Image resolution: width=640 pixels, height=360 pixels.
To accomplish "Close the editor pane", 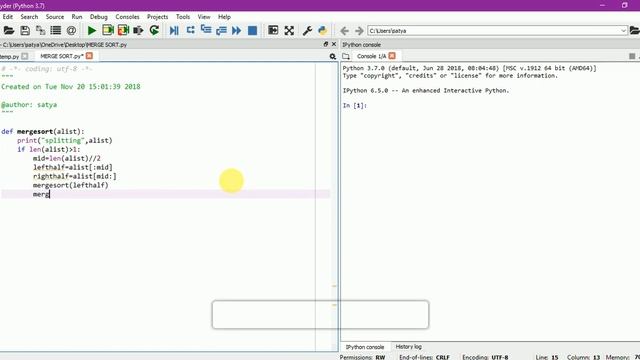I will [x=334, y=44].
